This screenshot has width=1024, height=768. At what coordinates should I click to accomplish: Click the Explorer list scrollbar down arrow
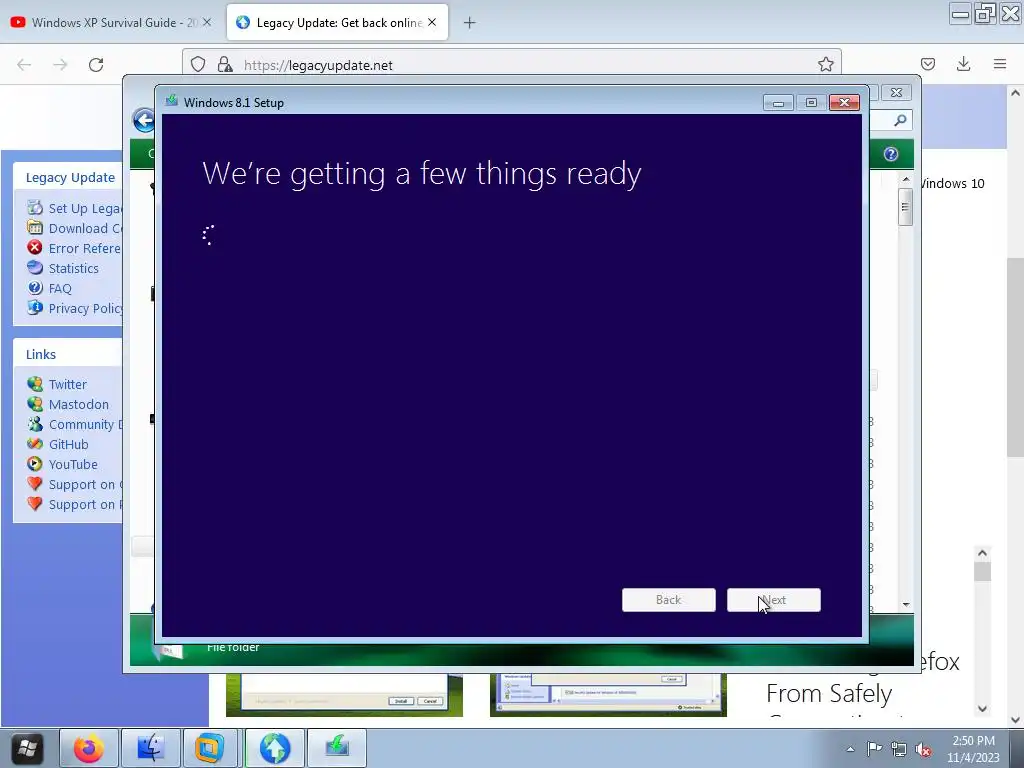pyautogui.click(x=906, y=604)
